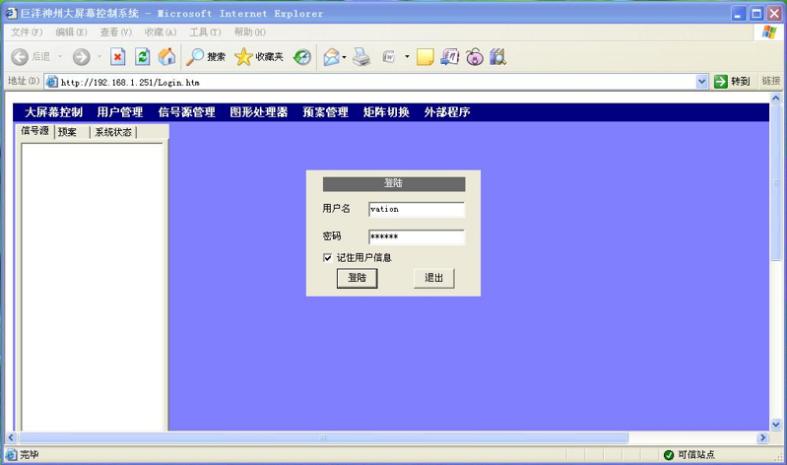The height and width of the screenshot is (465, 787).
Task: Open the Back button history dropdown arrow
Action: click(x=60, y=57)
